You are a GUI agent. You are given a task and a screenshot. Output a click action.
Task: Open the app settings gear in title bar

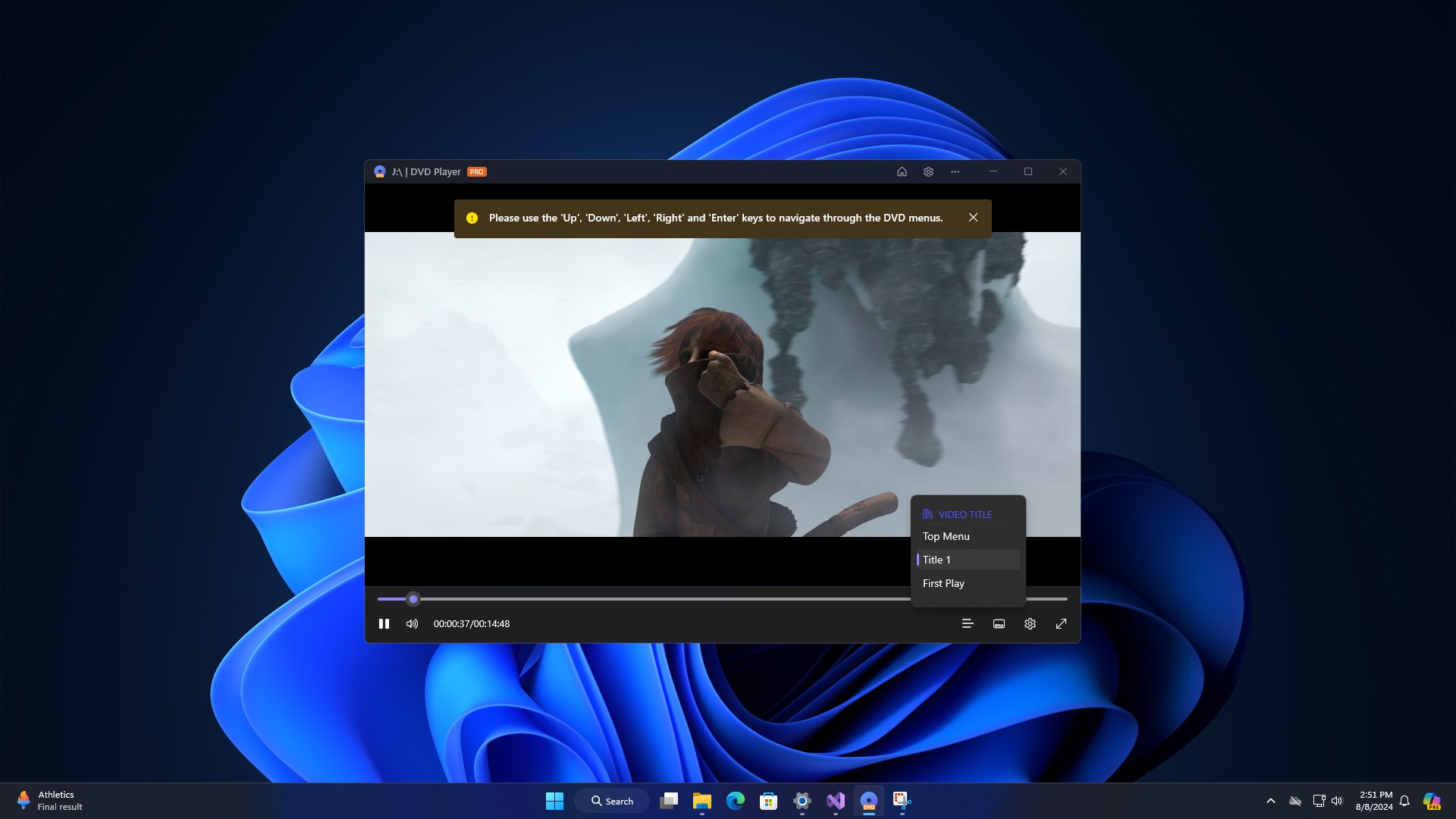tap(928, 171)
